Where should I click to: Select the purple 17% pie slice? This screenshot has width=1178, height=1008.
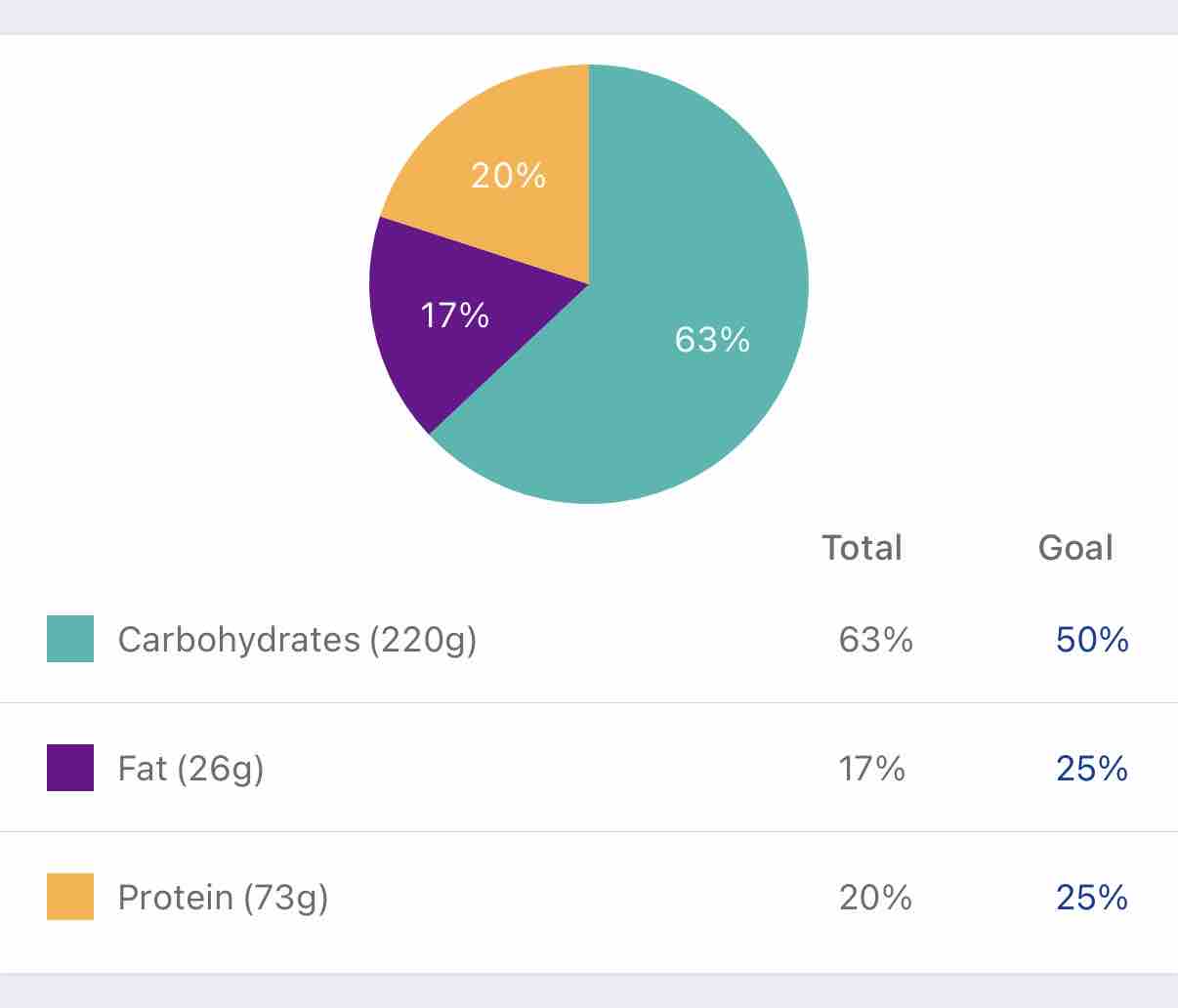[430, 352]
